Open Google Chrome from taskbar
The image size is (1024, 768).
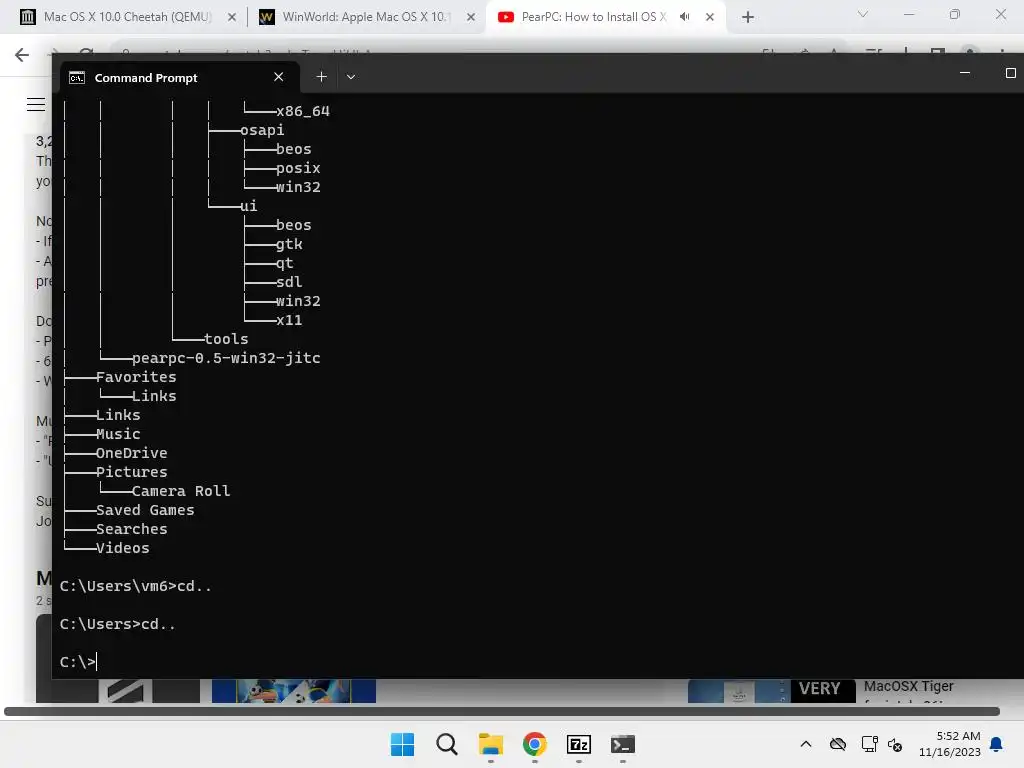tap(534, 744)
